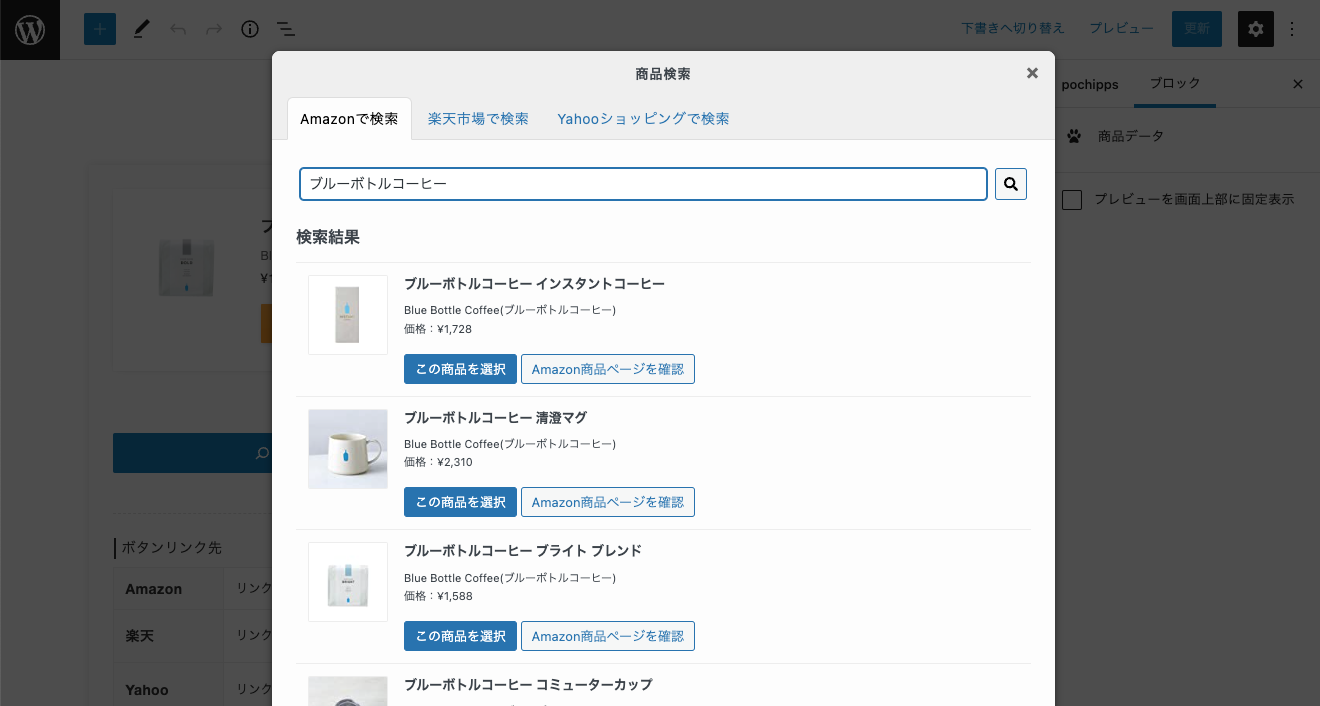Click the 商品データ label in sidebar

tap(1131, 136)
